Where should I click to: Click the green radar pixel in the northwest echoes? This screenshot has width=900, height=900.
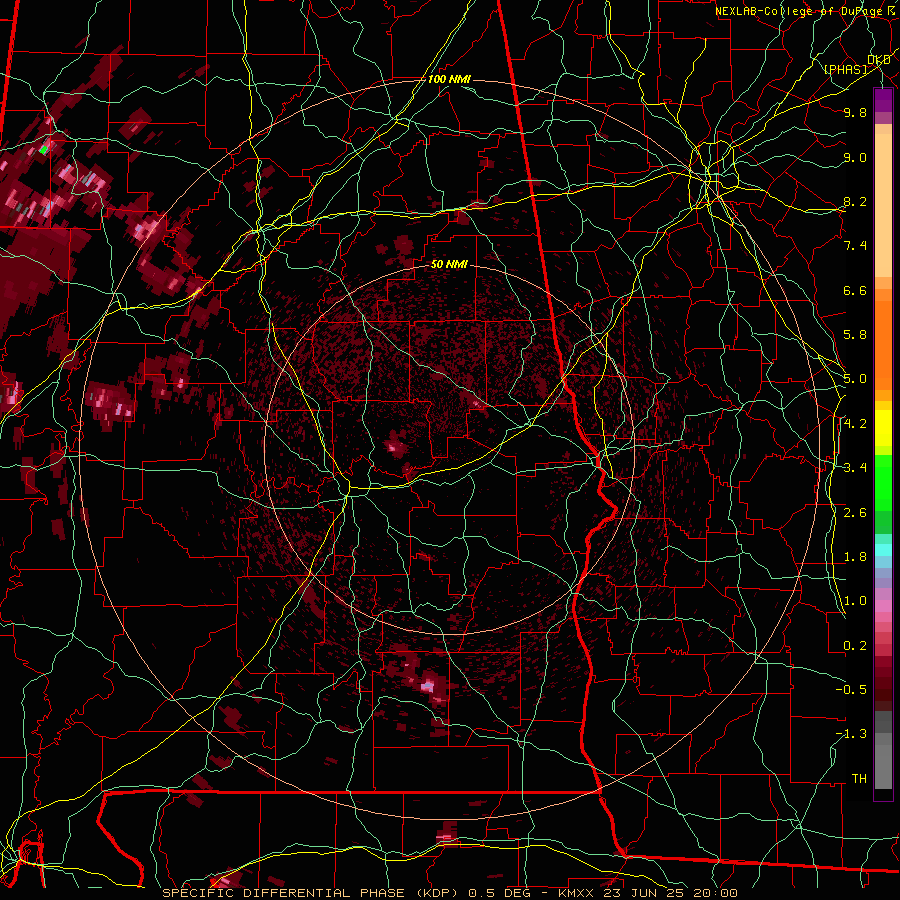pos(44,149)
